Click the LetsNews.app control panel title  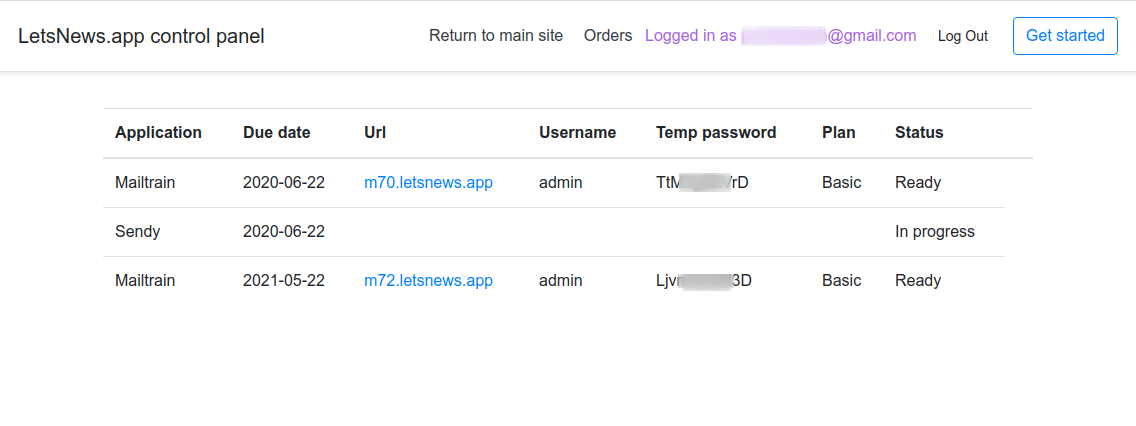[x=141, y=37]
